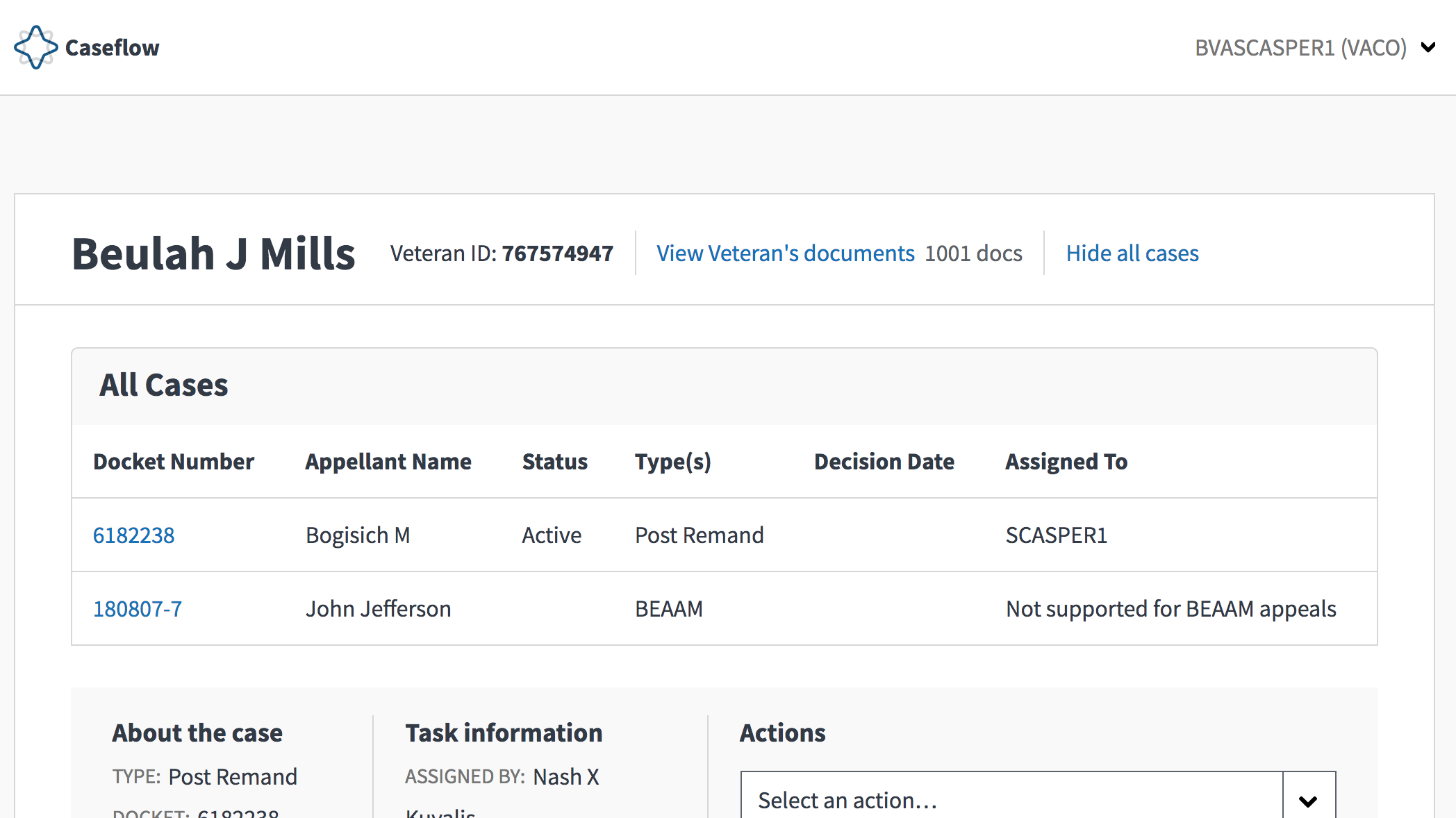Viewport: 1456px width, 818px height.
Task: Open View Veteran's documents link
Action: [x=786, y=253]
